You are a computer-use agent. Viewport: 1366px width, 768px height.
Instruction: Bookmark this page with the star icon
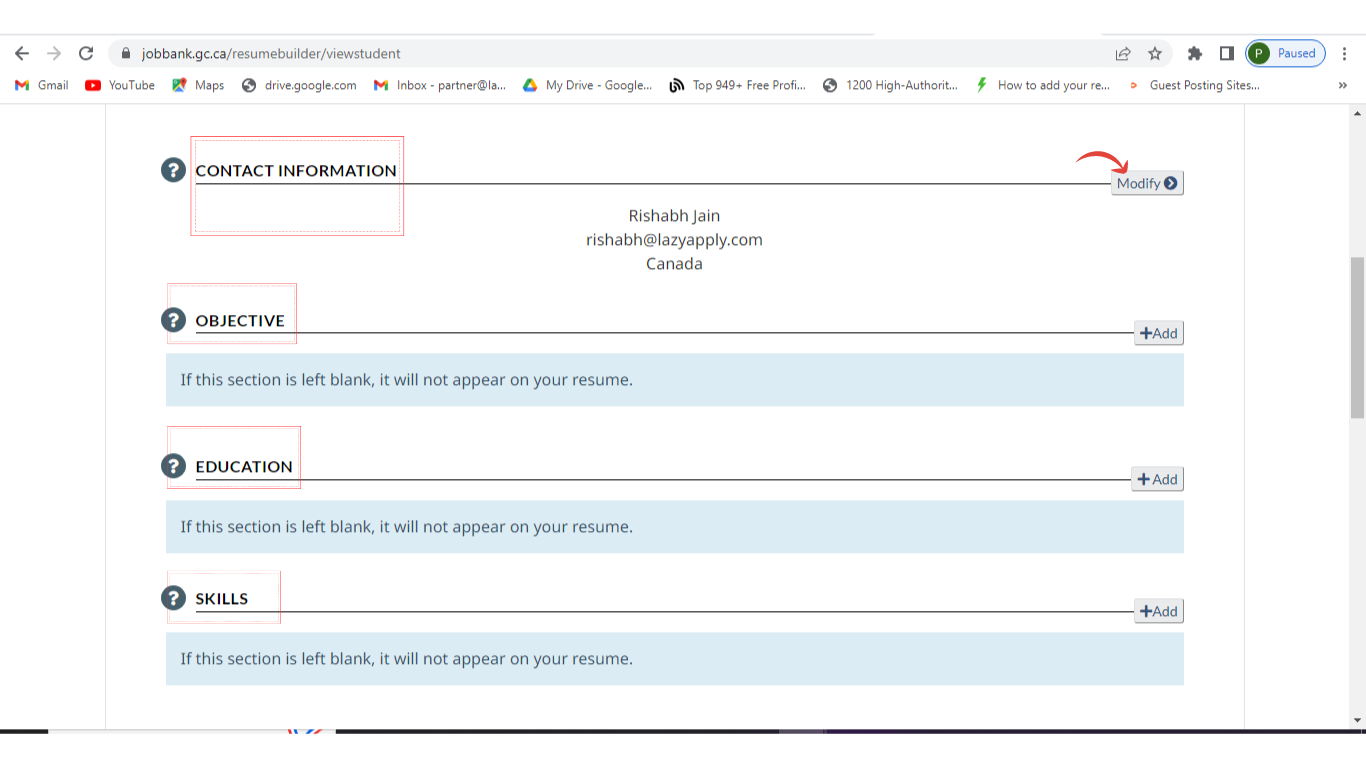1155,54
